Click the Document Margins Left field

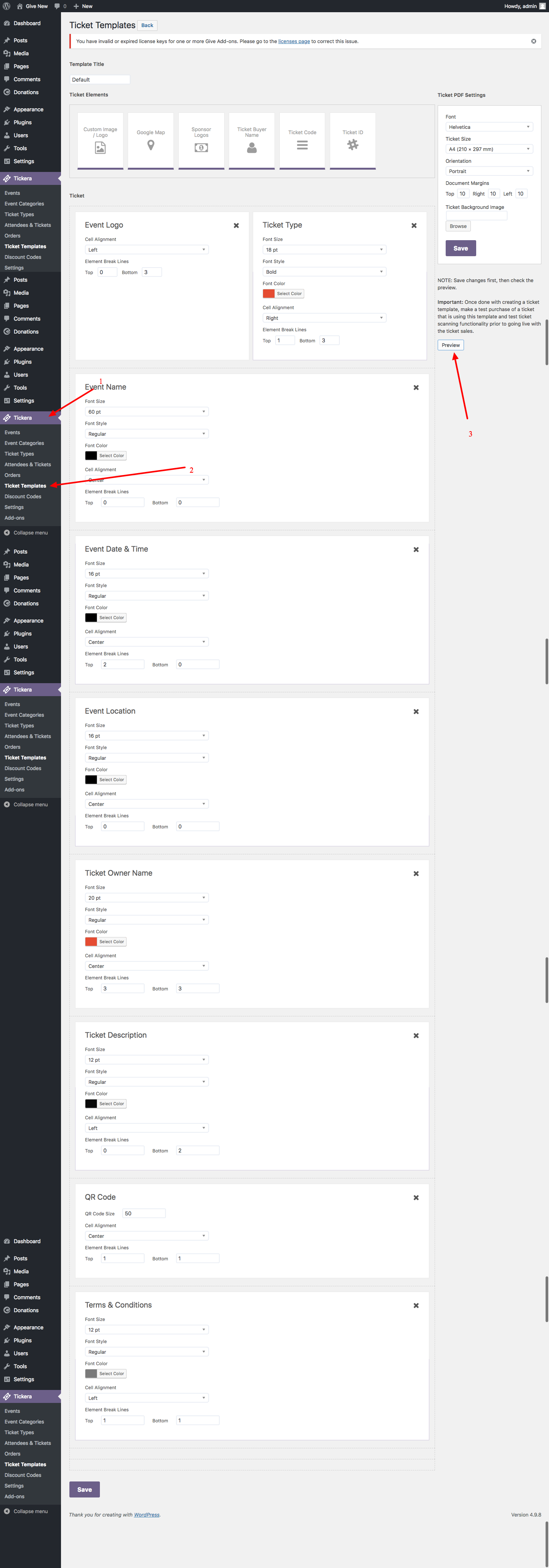(x=521, y=194)
